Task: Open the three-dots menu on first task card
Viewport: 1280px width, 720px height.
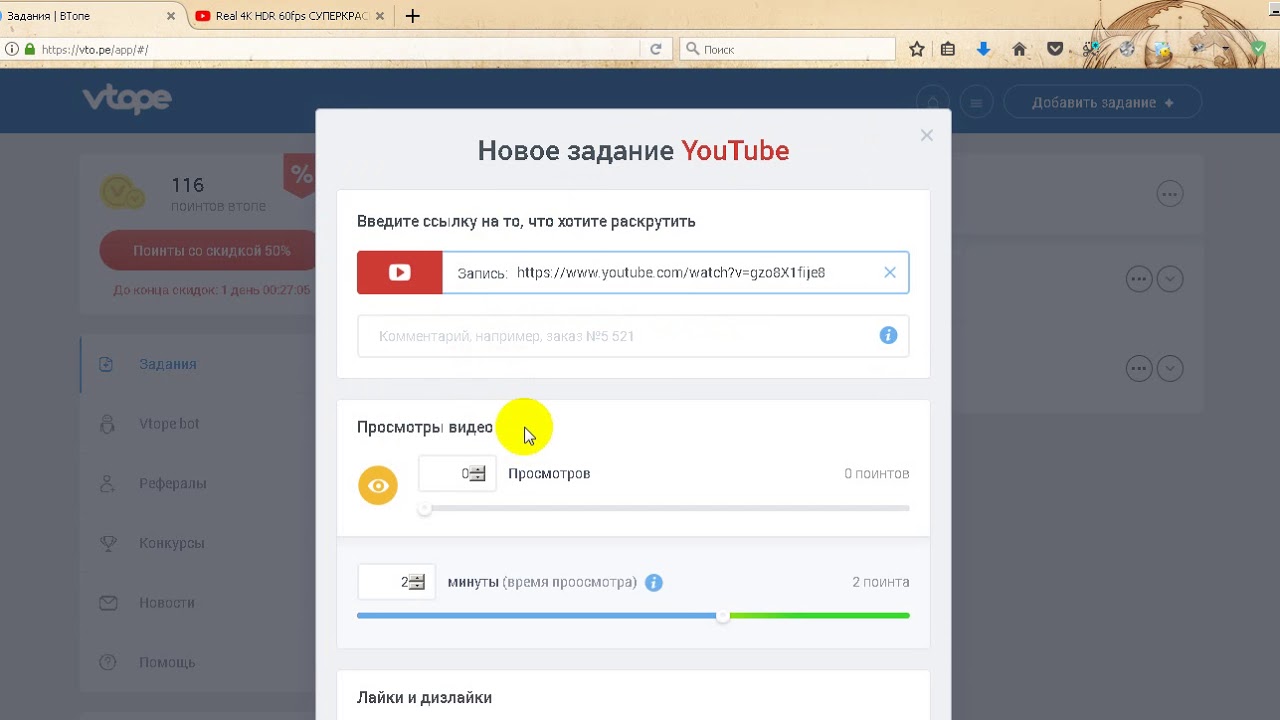Action: (x=1170, y=194)
